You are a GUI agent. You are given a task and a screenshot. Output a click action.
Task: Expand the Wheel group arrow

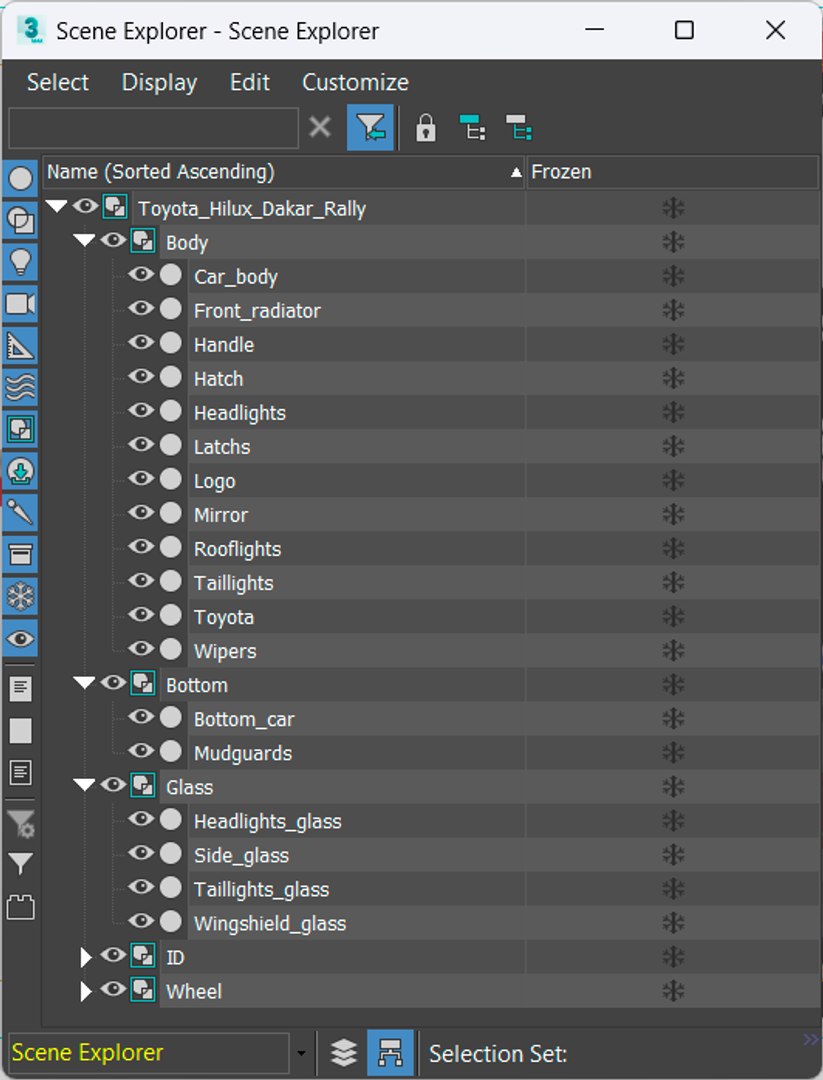[x=85, y=991]
